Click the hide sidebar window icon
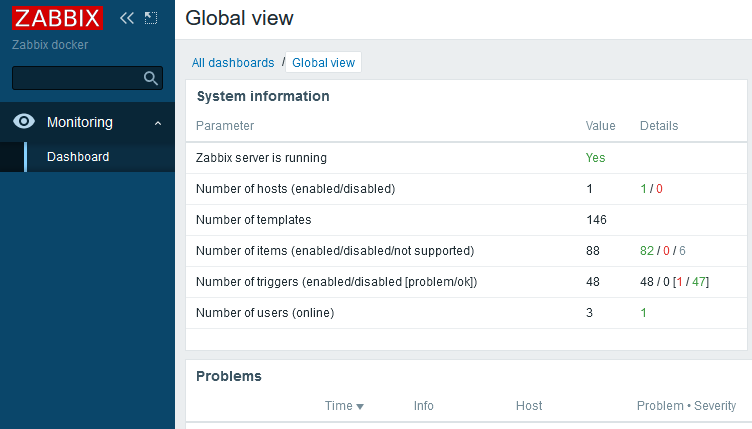The width and height of the screenshot is (752, 429). [151, 18]
